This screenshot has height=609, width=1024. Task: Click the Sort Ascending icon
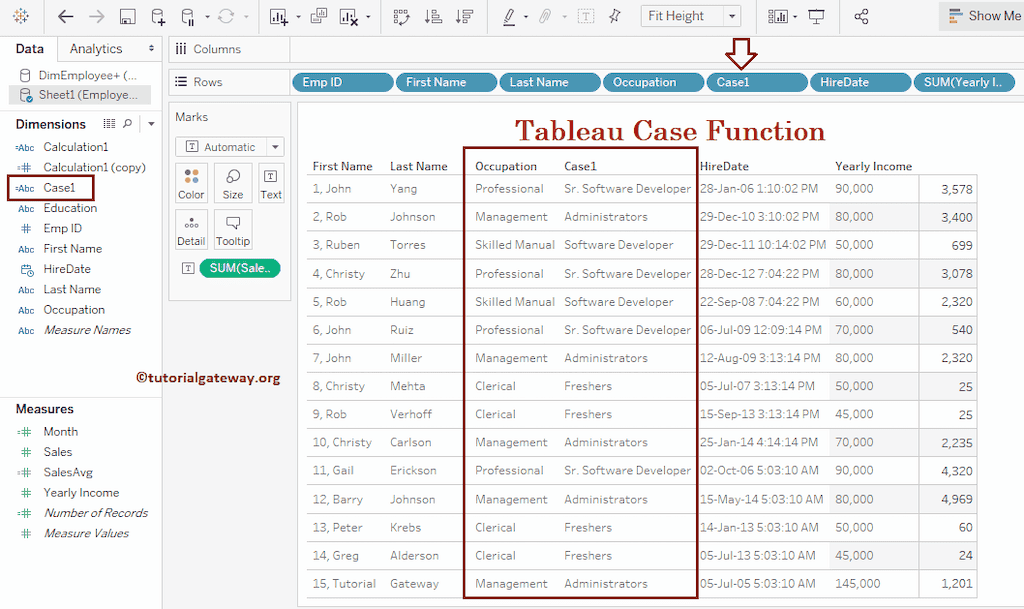coord(433,16)
